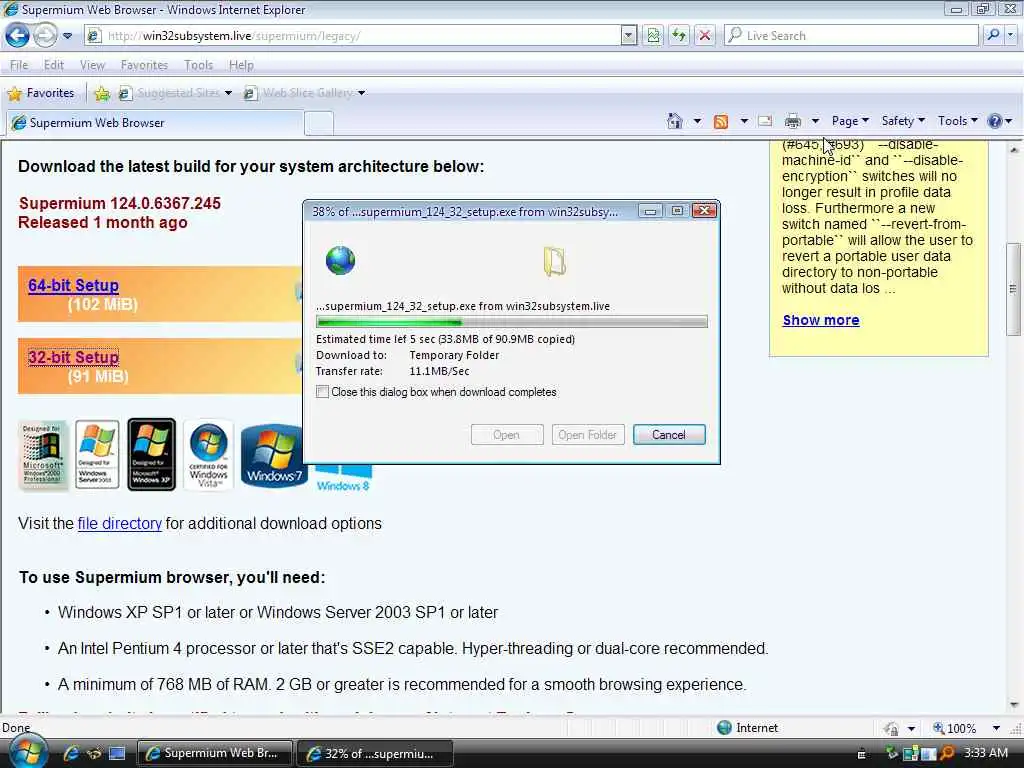Click the Home icon in command bar
The image size is (1024, 768).
675,121
